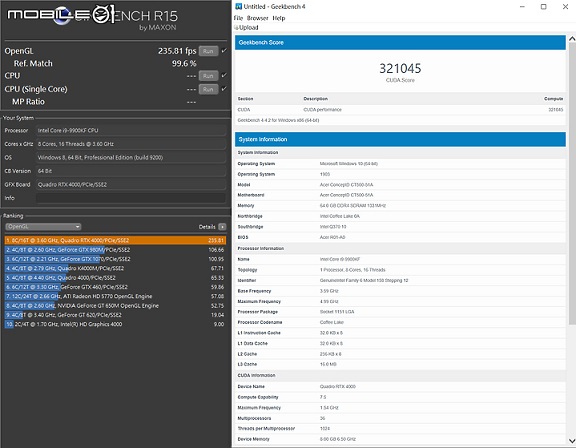Click the OS field showing Windows 8
This screenshot has width=576, height=448.
coord(131,158)
